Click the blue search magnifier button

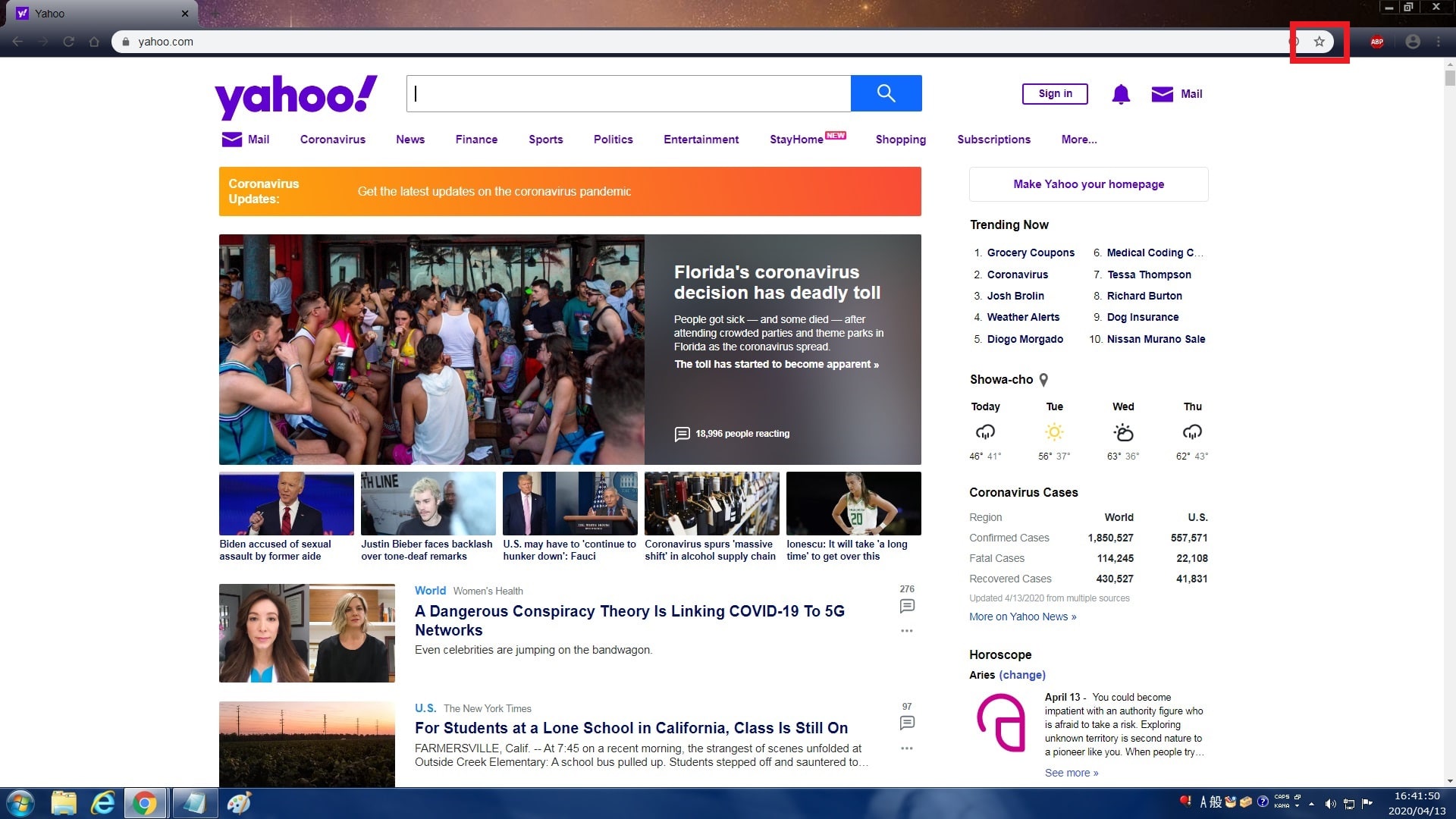pyautogui.click(x=886, y=93)
